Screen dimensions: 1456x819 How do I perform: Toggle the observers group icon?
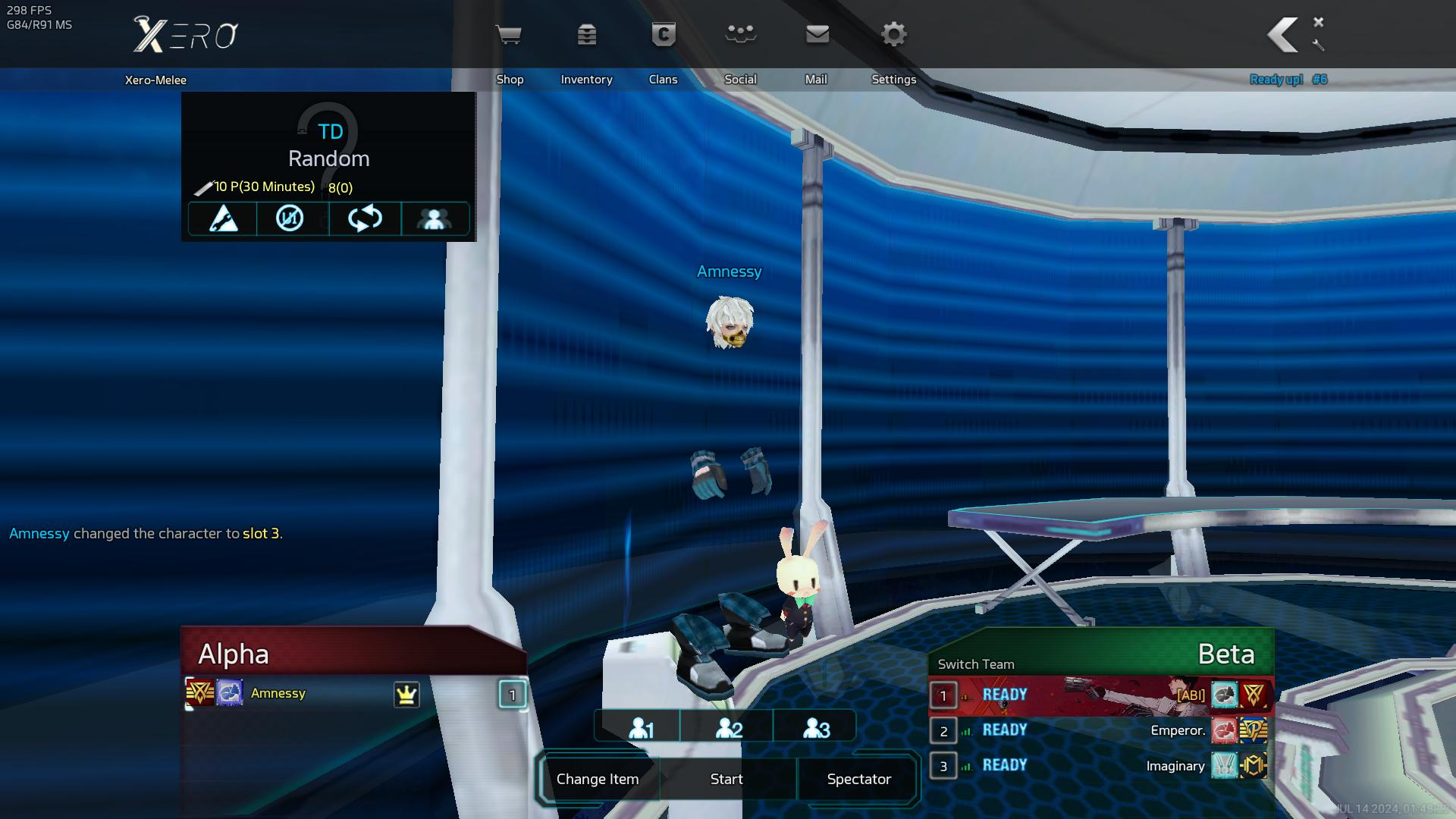(434, 219)
